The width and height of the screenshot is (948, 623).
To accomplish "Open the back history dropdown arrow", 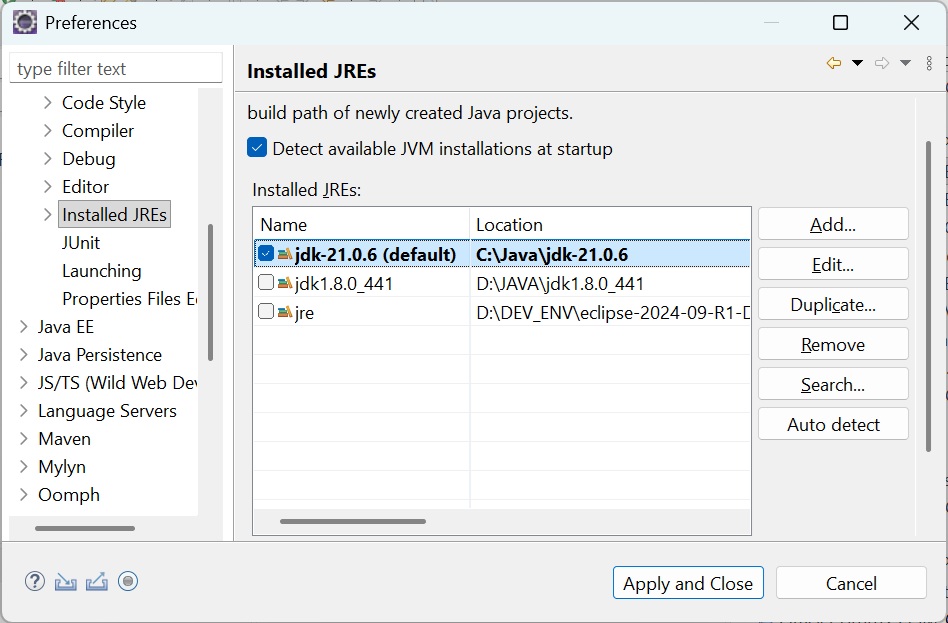I will [x=857, y=63].
